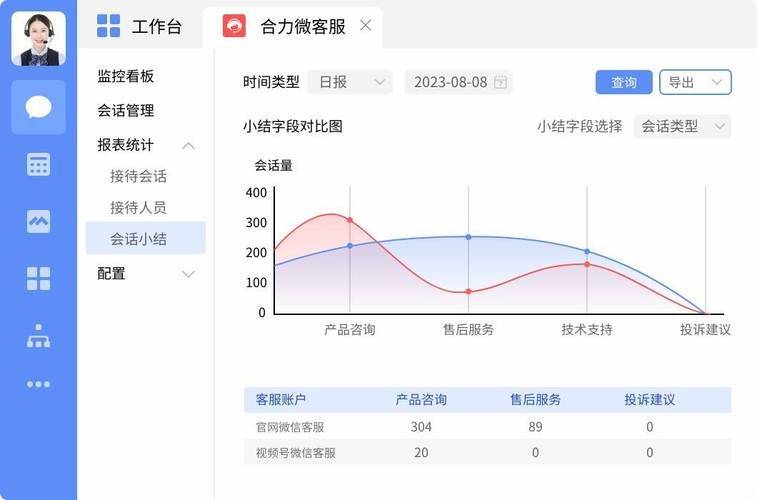Open the three-dots more sidebar icon

pyautogui.click(x=39, y=384)
